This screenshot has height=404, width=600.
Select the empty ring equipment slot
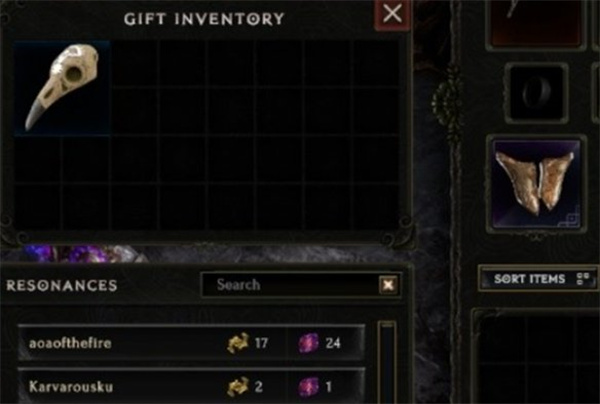[x=536, y=93]
